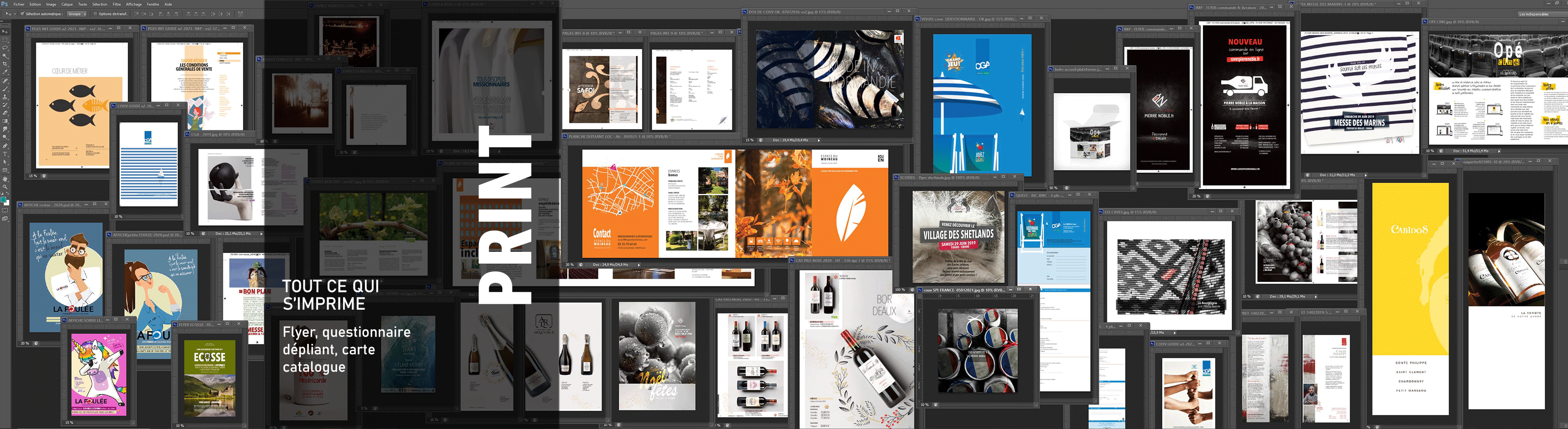Open the Affichage menu
Viewport: 1568px width, 429px height.
point(134,4)
